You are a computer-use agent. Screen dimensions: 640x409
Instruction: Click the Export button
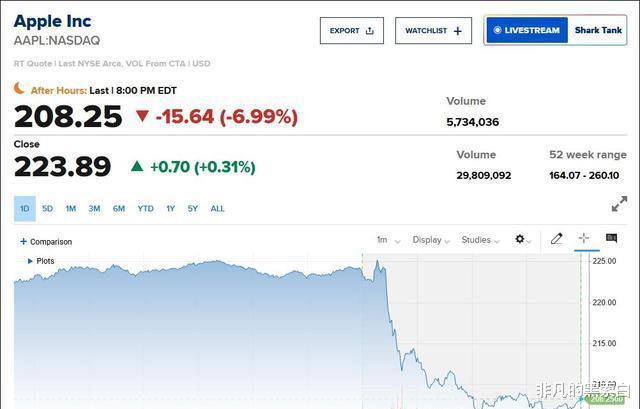[351, 31]
